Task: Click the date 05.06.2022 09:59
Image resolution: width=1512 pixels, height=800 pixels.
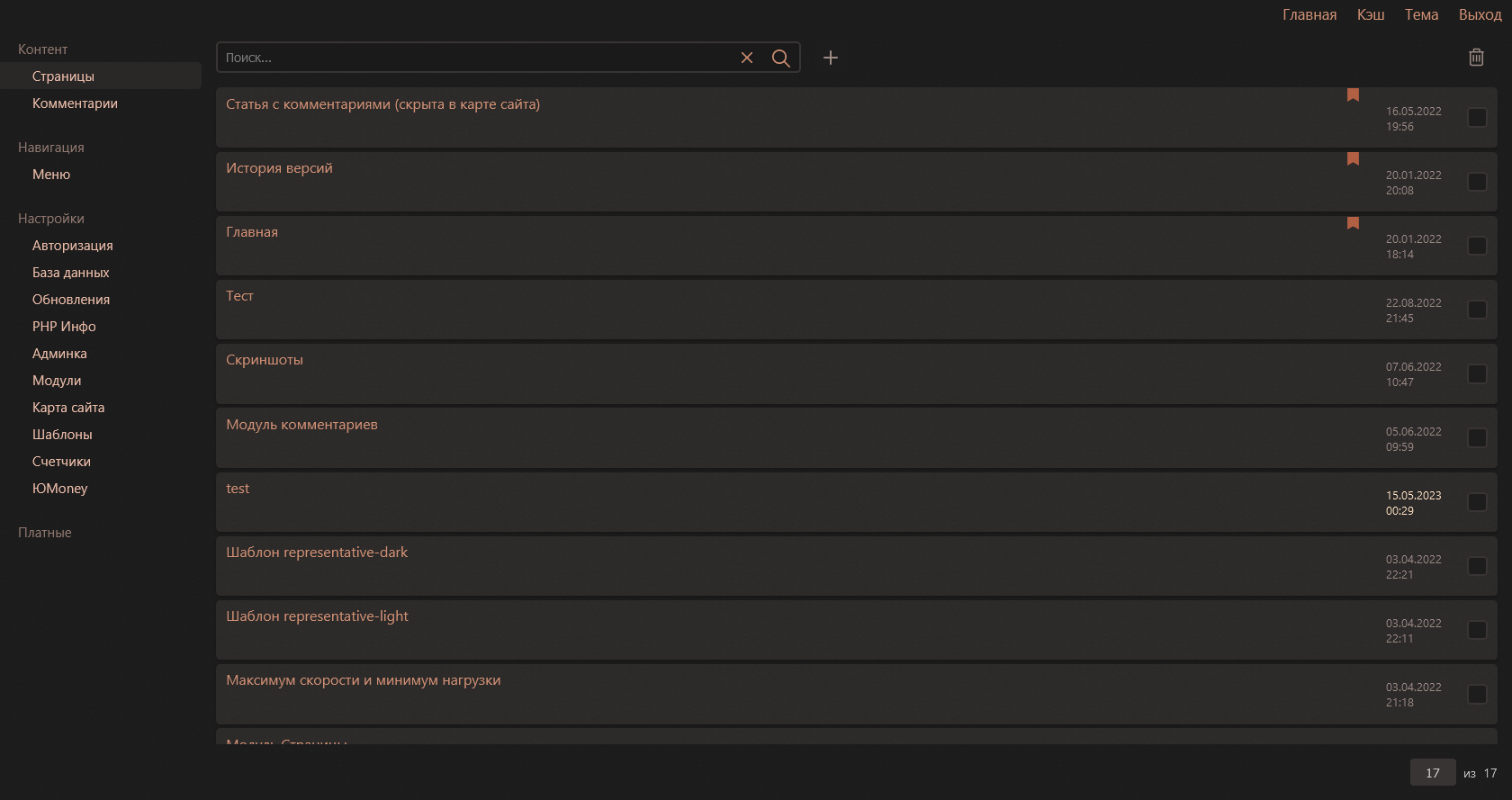Action: click(1414, 439)
